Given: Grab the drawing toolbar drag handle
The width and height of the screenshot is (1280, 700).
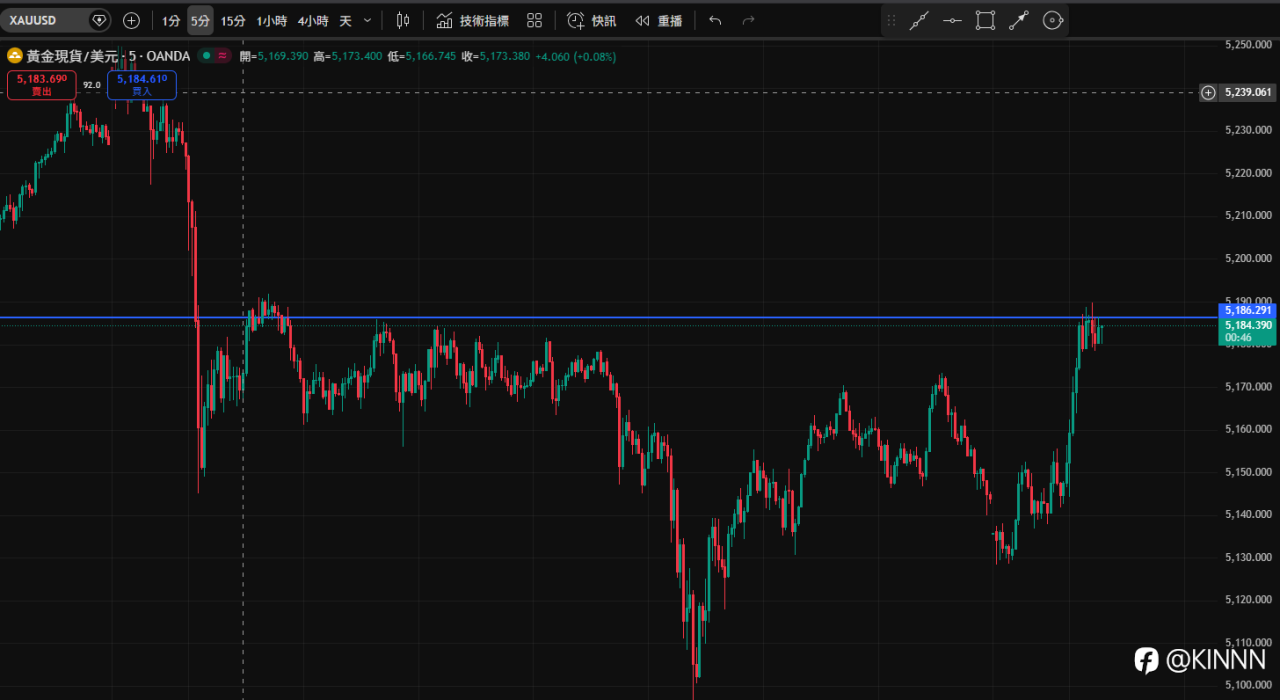Looking at the screenshot, I should [x=891, y=20].
